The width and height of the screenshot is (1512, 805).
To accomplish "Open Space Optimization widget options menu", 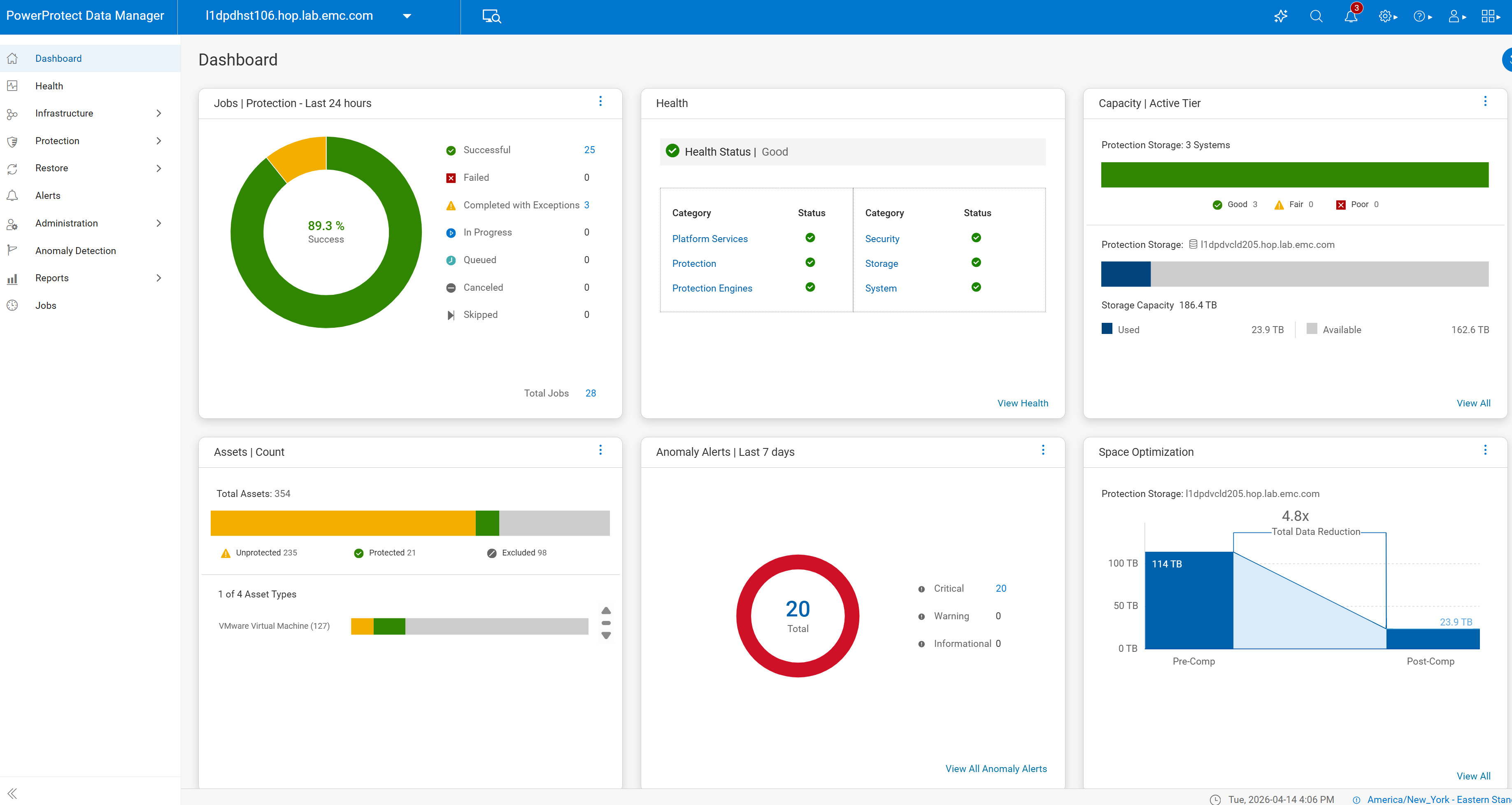I will [1485, 450].
